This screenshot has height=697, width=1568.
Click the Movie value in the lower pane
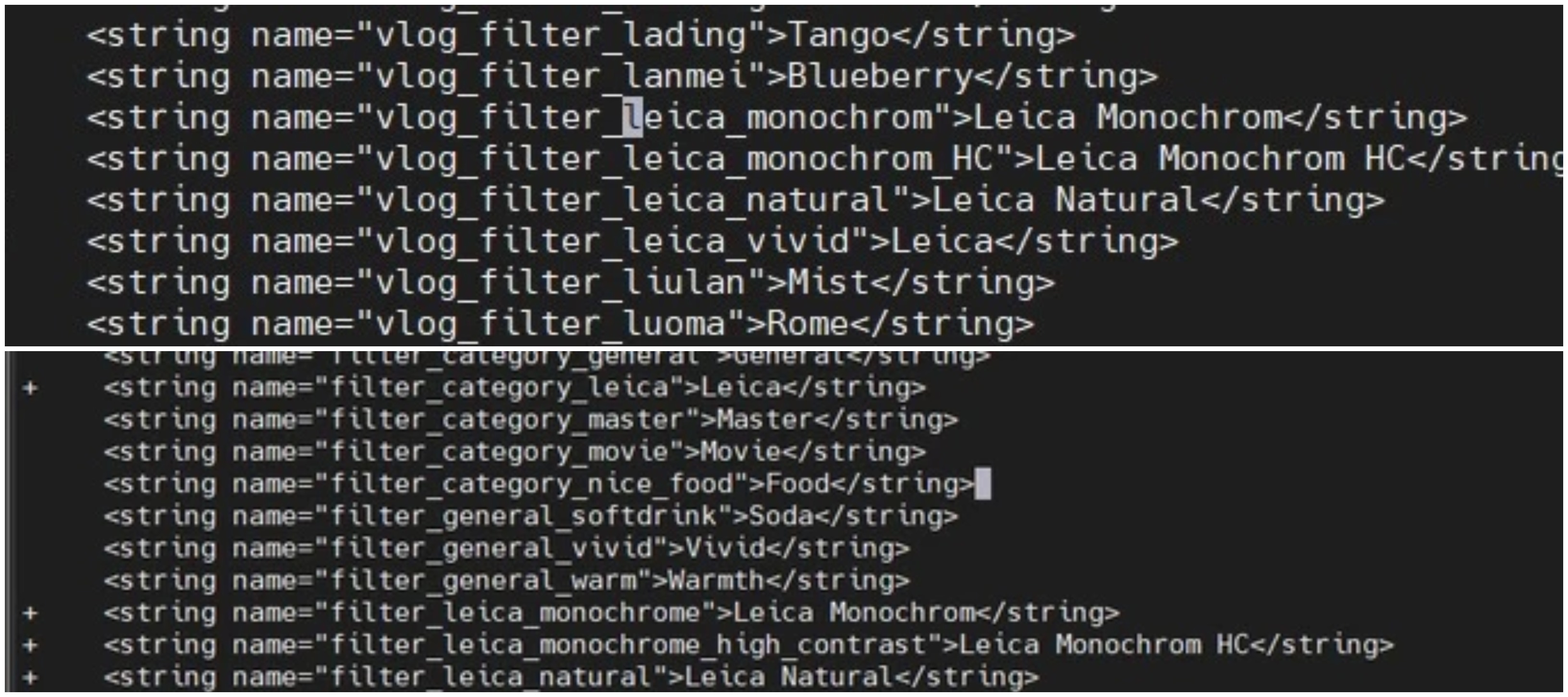740,452
